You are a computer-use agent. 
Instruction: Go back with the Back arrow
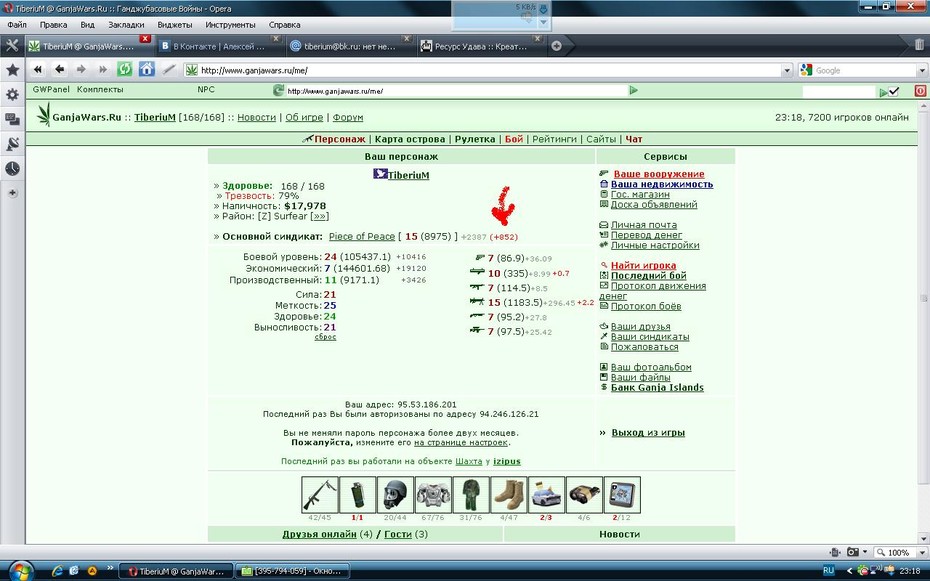click(x=59, y=69)
